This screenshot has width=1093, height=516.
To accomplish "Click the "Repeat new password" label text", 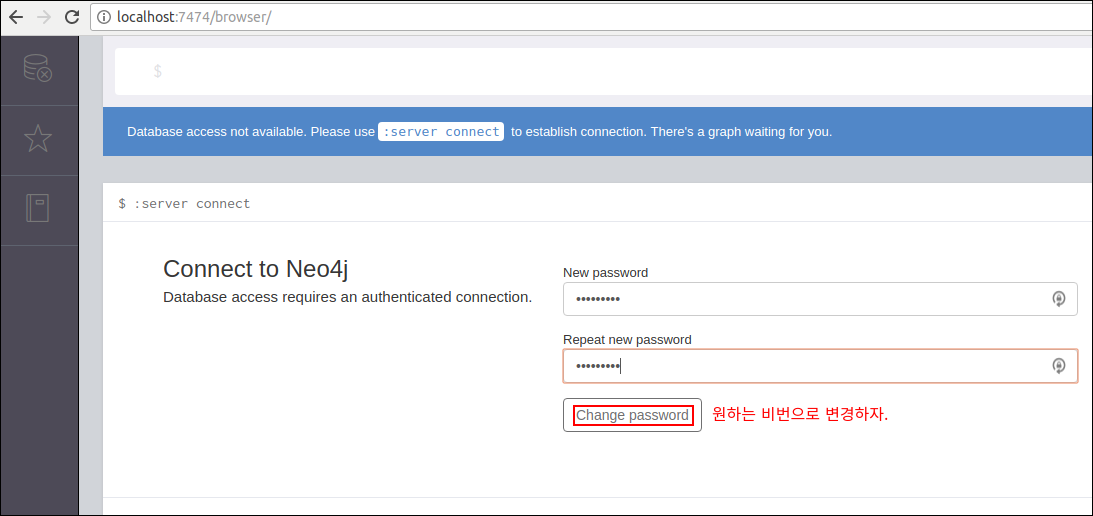I will point(627,340).
